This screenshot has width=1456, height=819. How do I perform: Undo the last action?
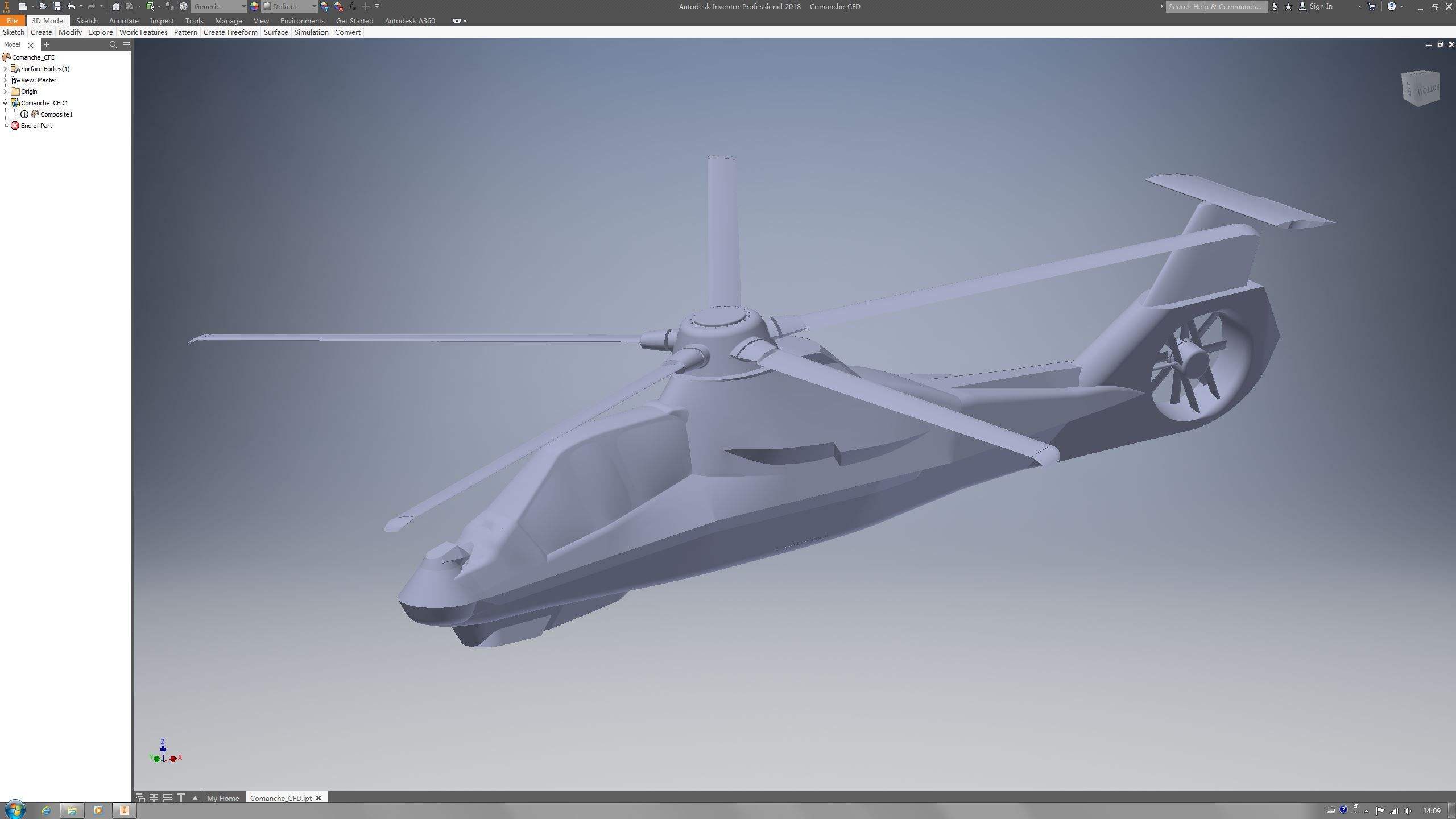tap(71, 7)
